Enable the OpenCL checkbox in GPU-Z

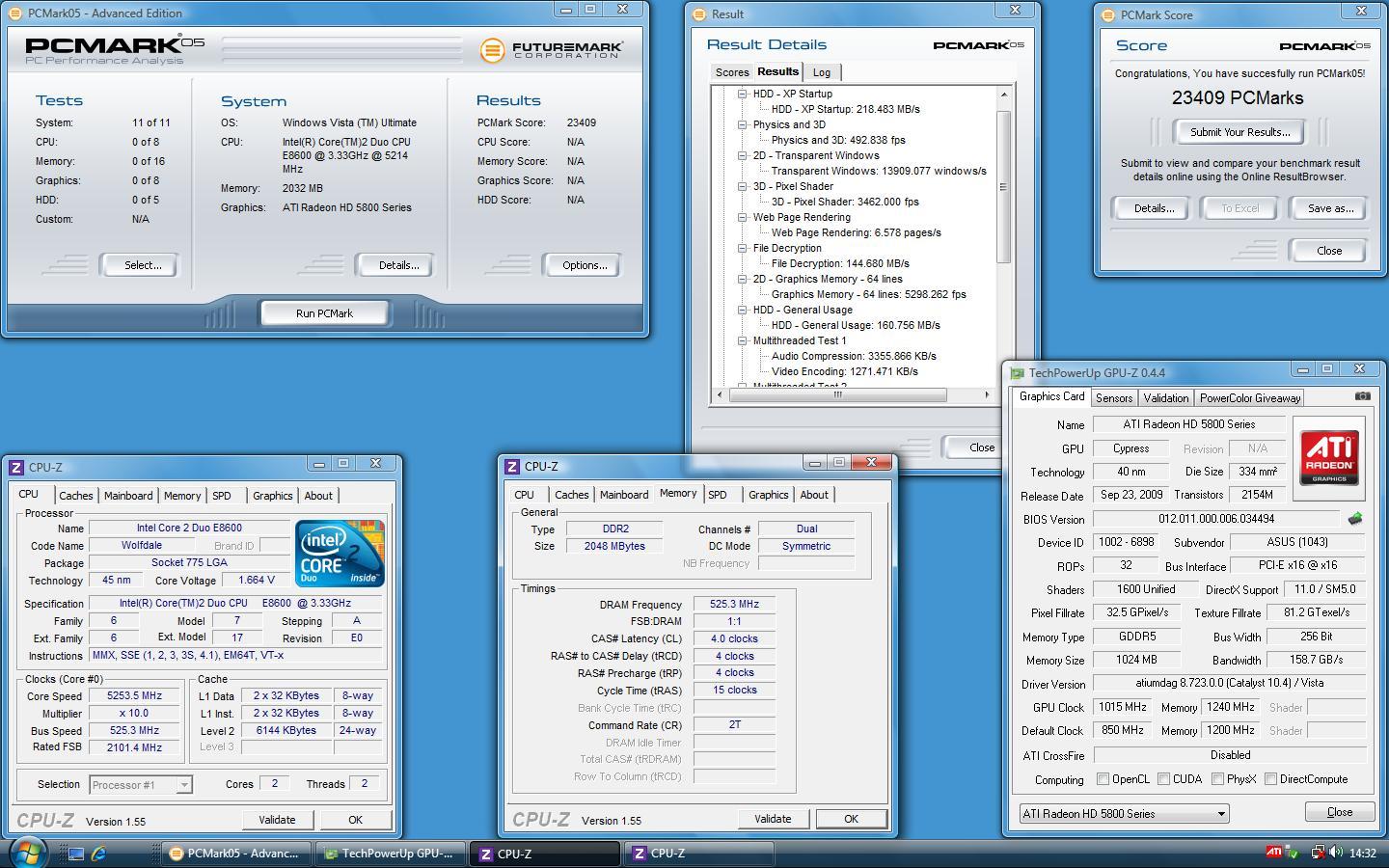1103,779
